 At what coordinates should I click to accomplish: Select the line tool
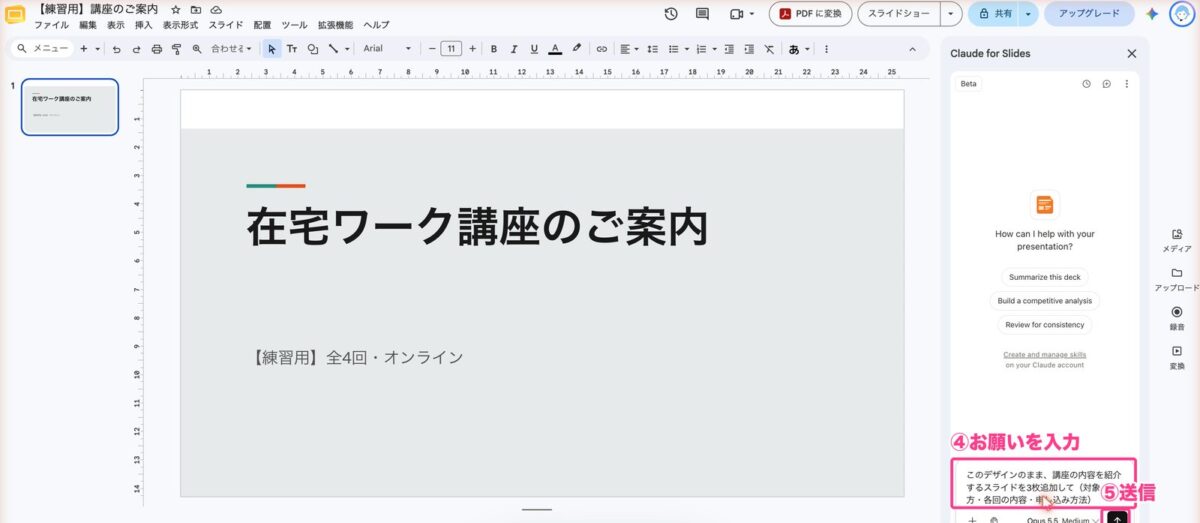[333, 48]
